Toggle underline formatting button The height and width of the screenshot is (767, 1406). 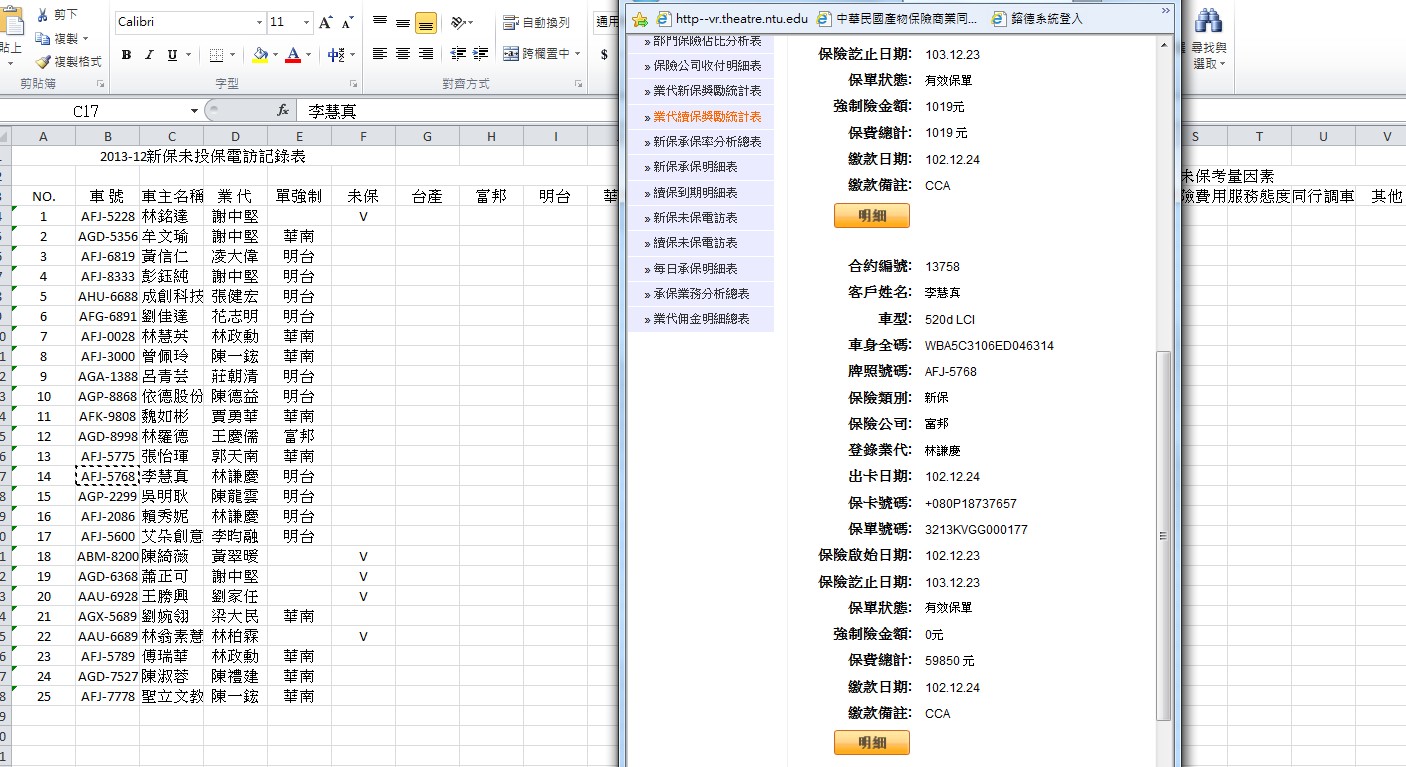(173, 55)
